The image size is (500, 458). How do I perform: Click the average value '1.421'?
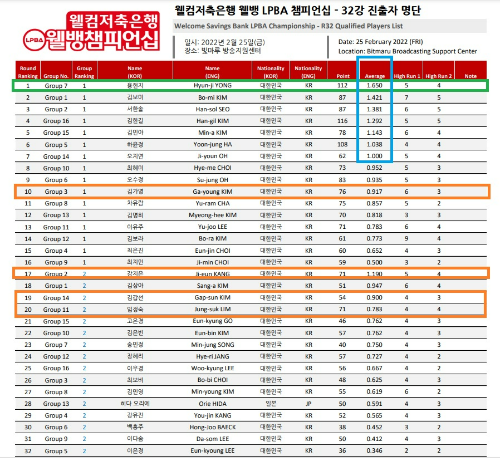pos(374,97)
